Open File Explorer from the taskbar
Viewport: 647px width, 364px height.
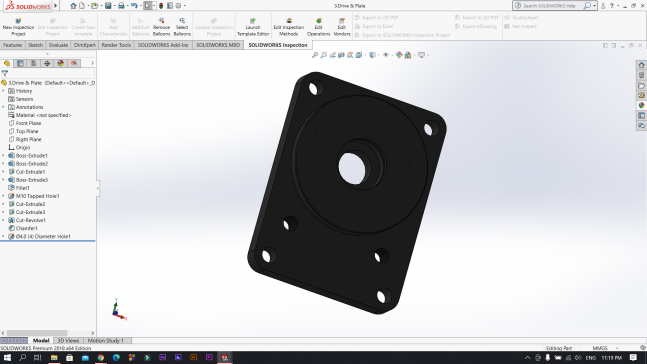[x=54, y=357]
